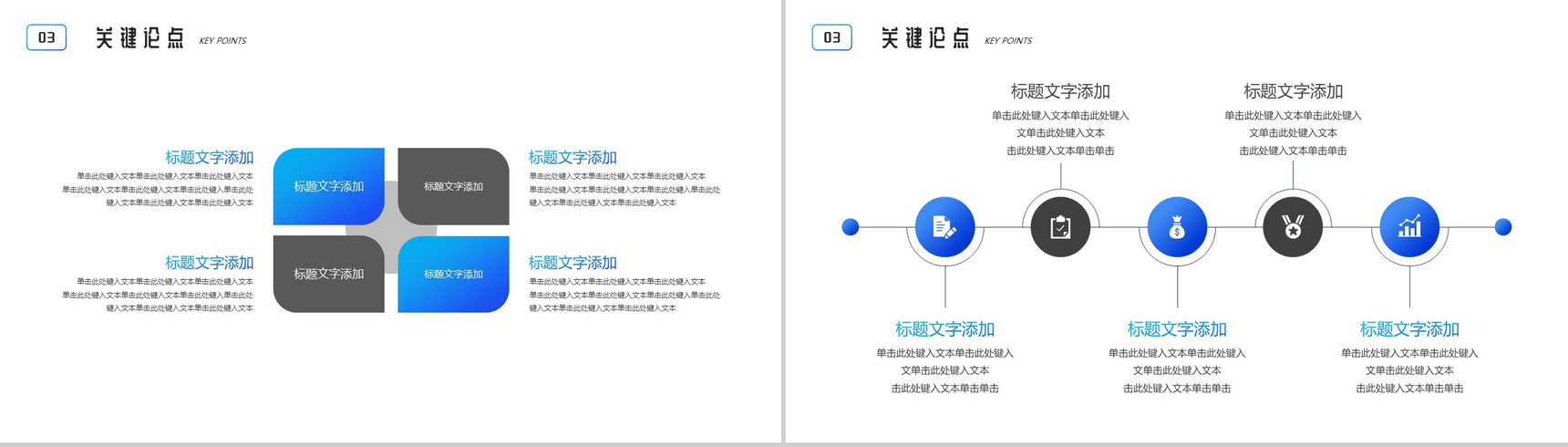The height and width of the screenshot is (447, 1568).
Task: Click the 03 badge on the left slide
Action: click(x=46, y=37)
